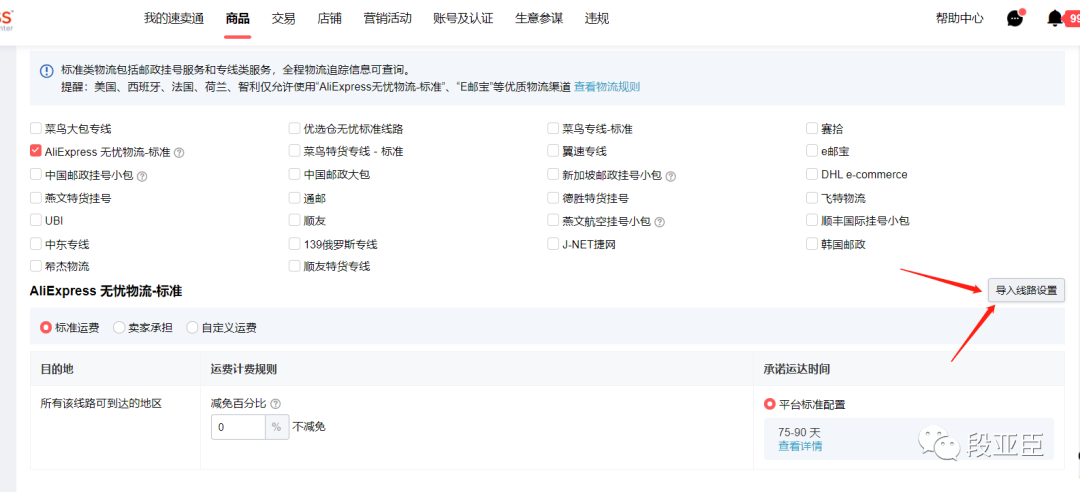Click the 75-90 天 delivery time text

[799, 432]
